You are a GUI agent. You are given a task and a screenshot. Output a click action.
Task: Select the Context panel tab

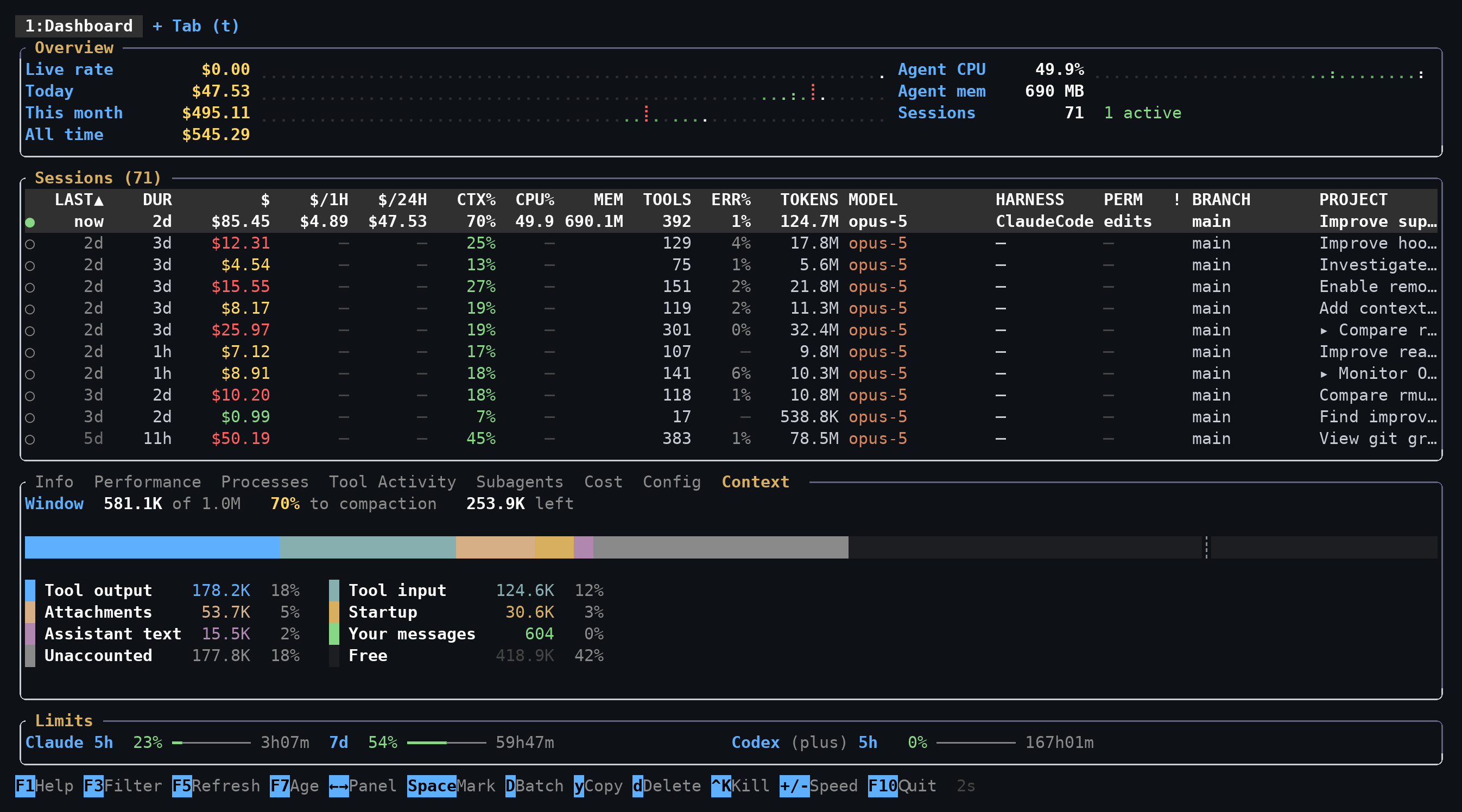click(x=755, y=482)
